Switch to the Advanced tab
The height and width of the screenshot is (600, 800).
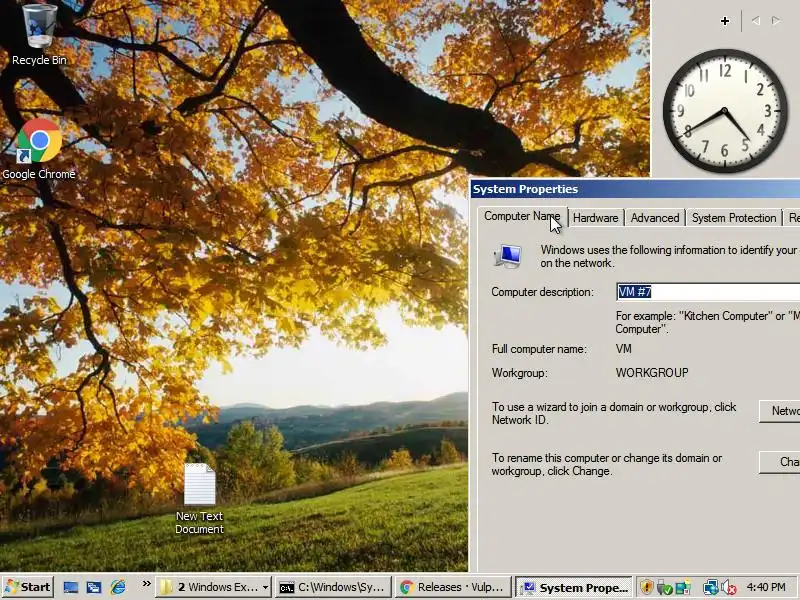click(655, 218)
